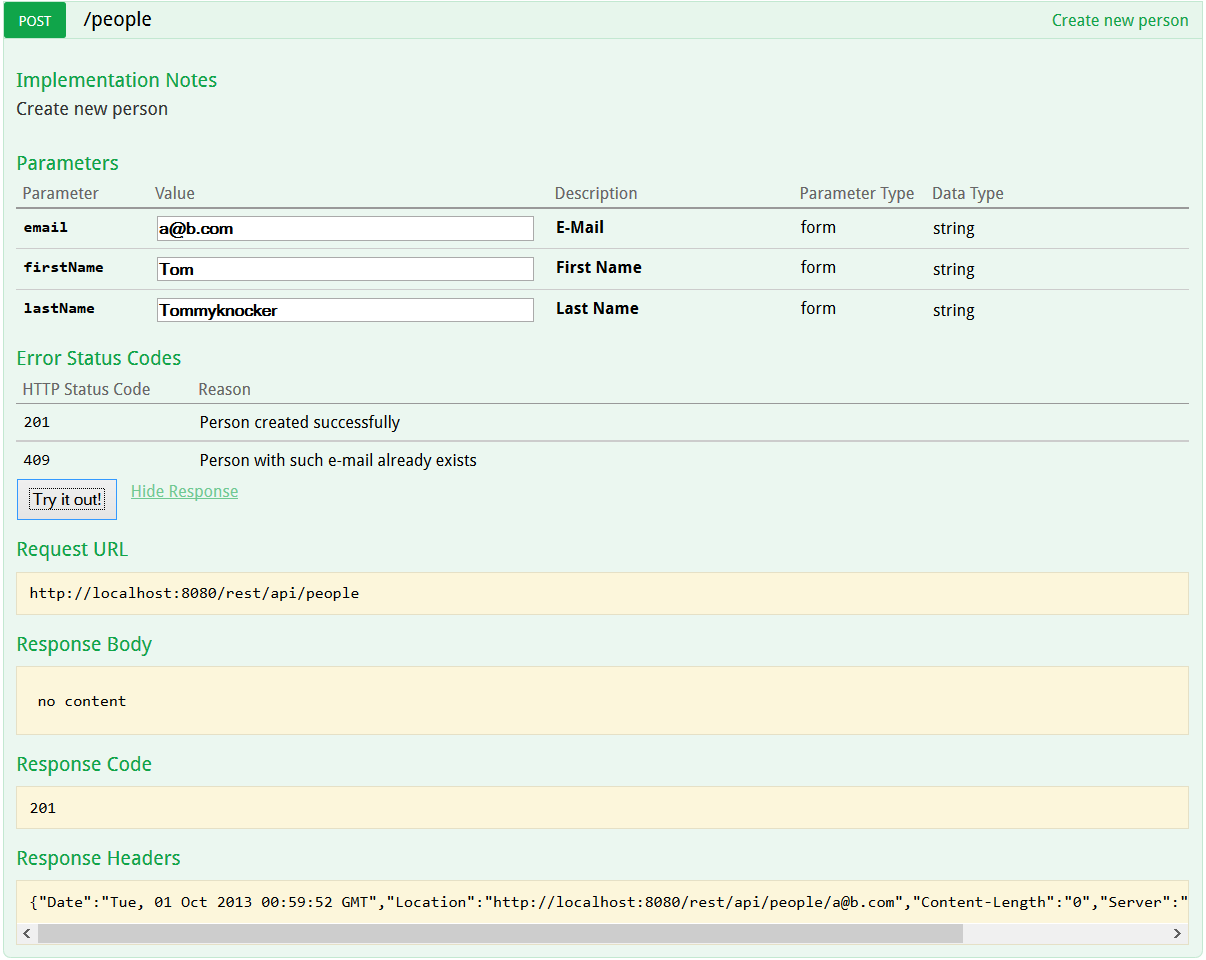Viewport: 1206px width, 960px height.
Task: Click the Hide Response link
Action: click(x=184, y=491)
